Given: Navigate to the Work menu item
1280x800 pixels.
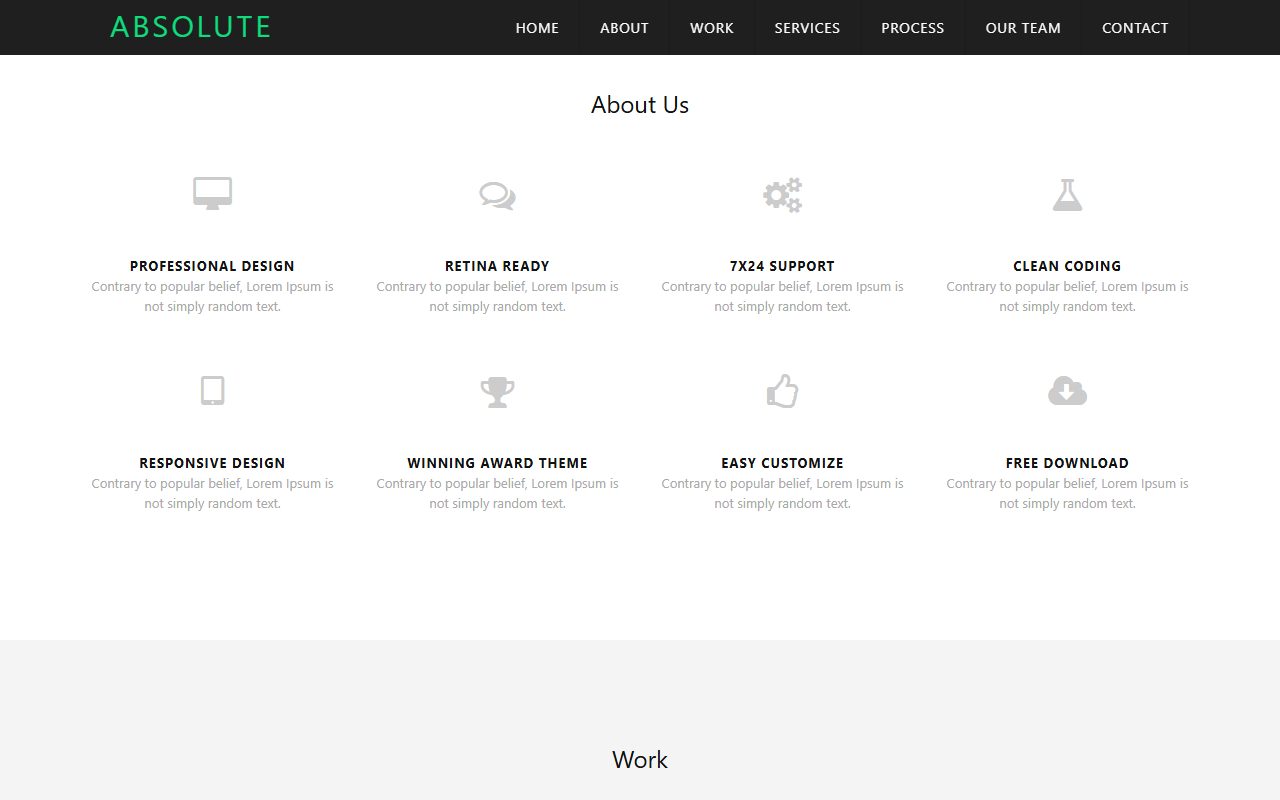Looking at the screenshot, I should point(712,28).
